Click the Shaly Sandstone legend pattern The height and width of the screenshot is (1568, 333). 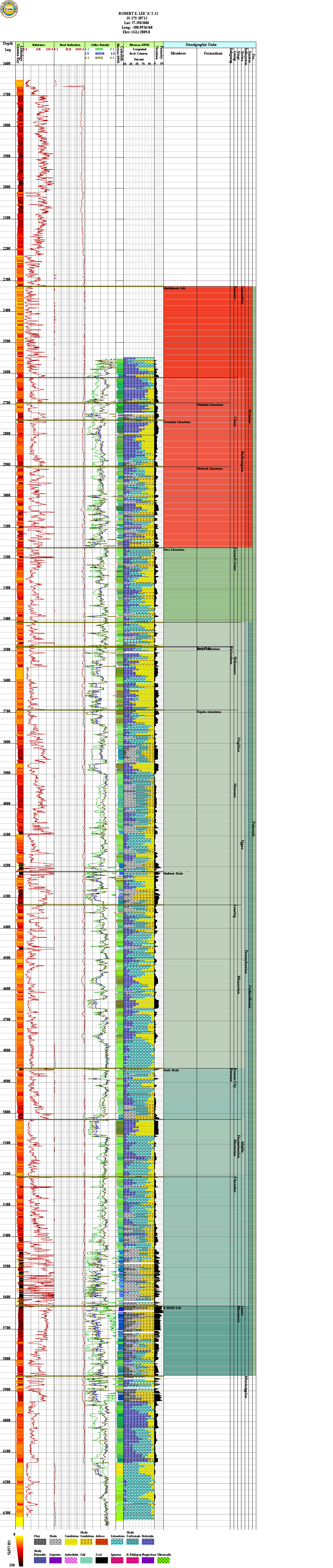pos(86,1542)
